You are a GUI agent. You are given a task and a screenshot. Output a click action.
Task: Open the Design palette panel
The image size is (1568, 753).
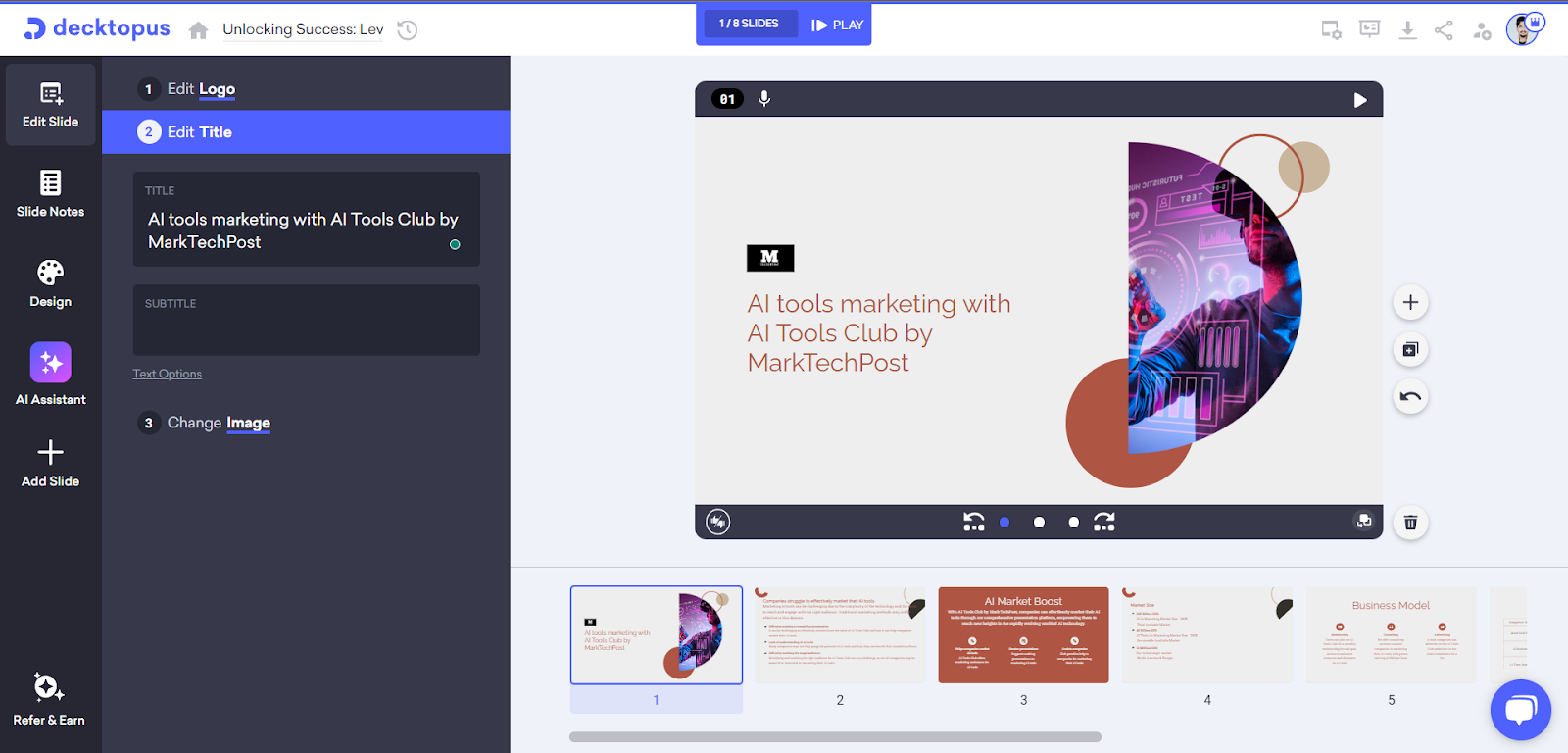coord(51,284)
